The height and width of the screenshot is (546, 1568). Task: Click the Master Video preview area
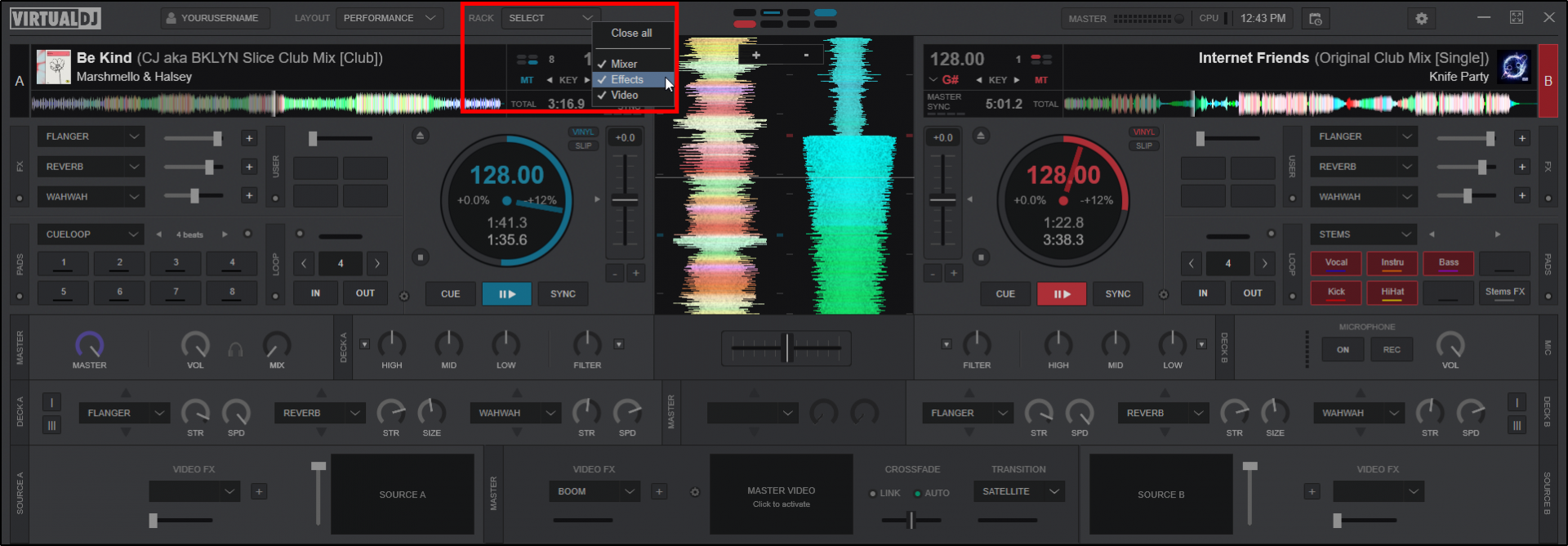click(781, 495)
